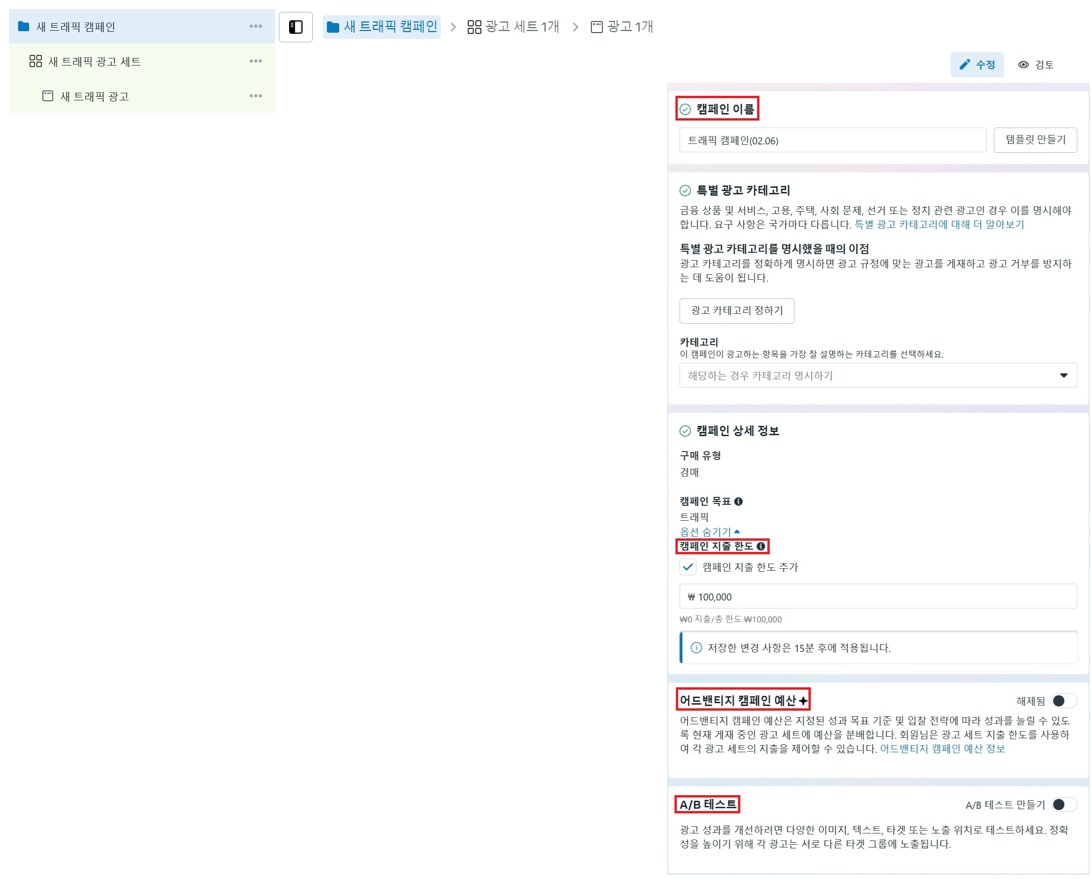Open 어드밴티지 캠페인 예산 정보 link

(x=942, y=749)
